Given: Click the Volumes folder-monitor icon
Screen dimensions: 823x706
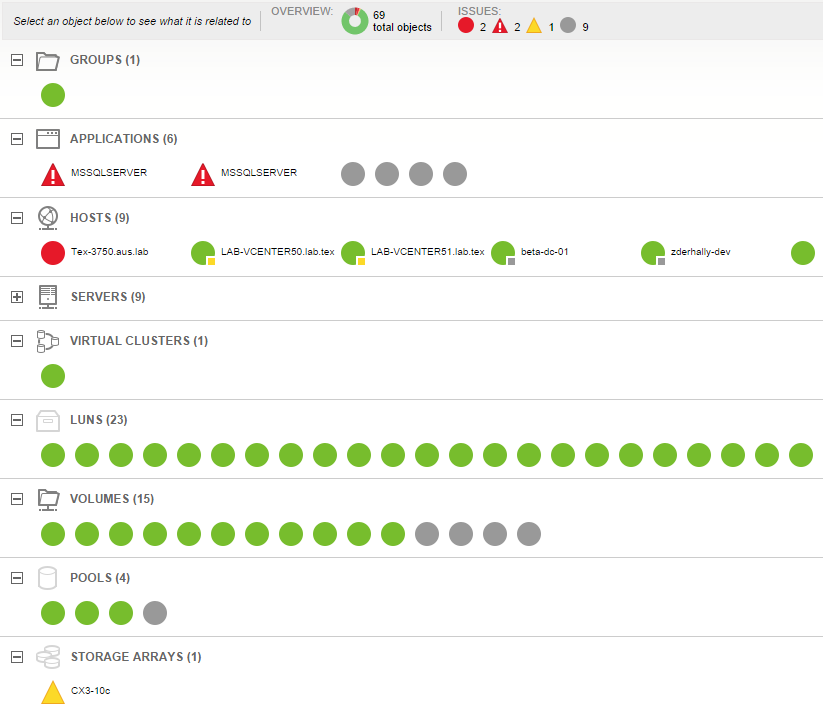Looking at the screenshot, I should [48, 500].
